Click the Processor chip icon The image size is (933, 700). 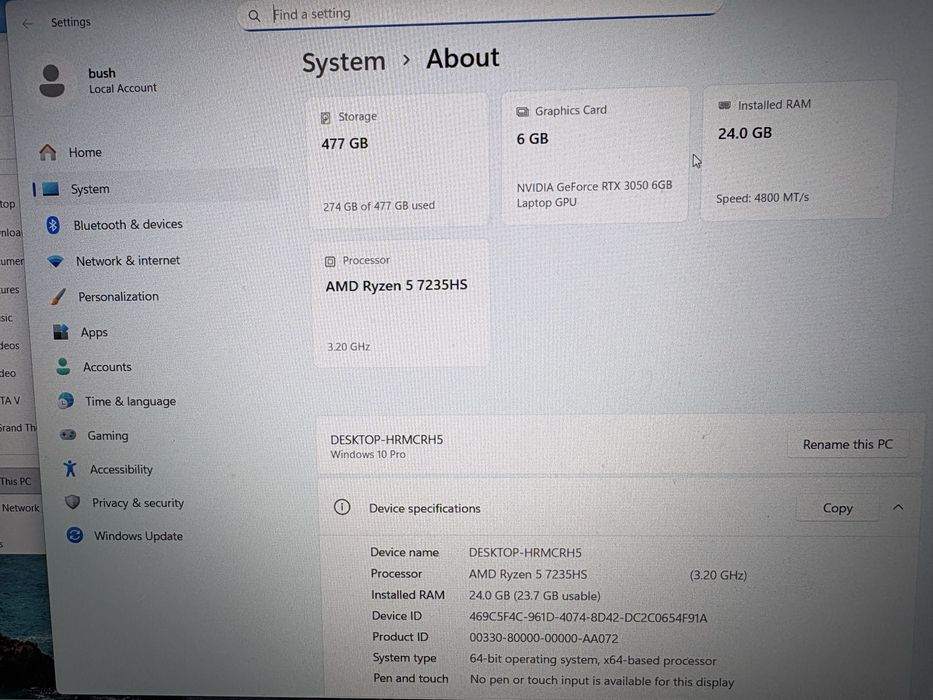point(330,261)
